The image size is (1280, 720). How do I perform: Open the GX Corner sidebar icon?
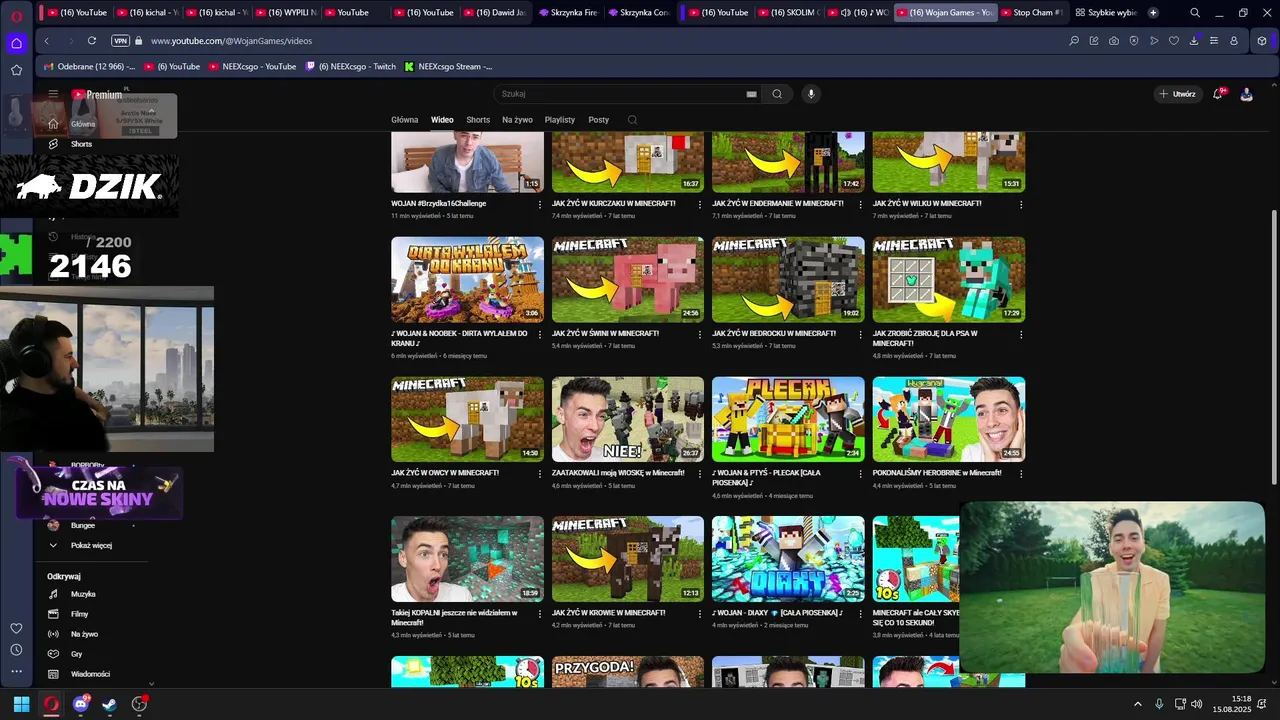pos(17,43)
